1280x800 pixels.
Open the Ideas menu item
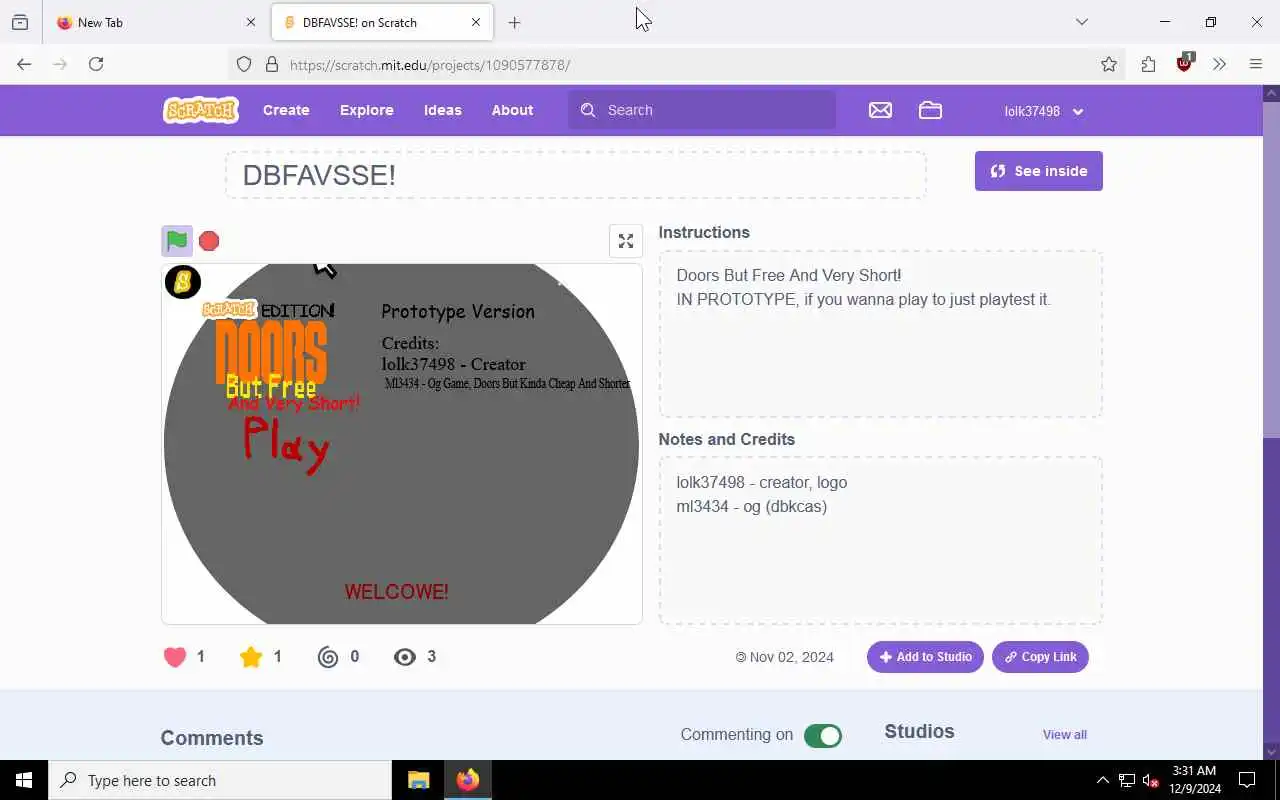[443, 110]
